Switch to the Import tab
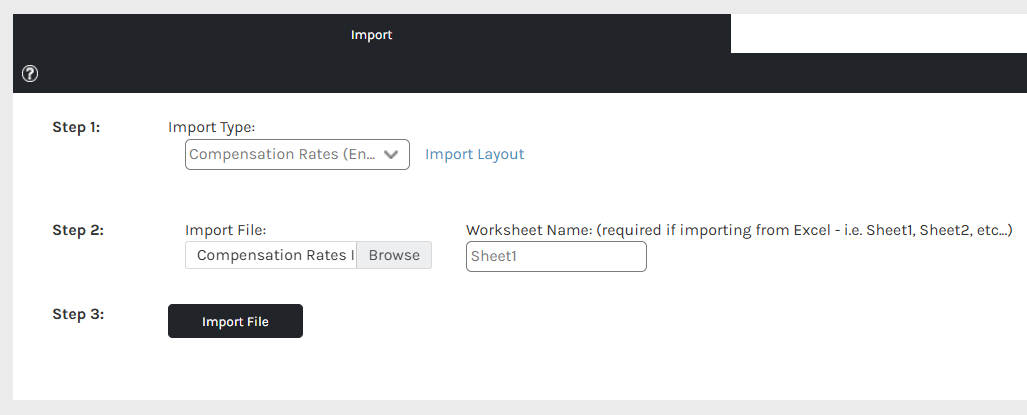 [371, 34]
